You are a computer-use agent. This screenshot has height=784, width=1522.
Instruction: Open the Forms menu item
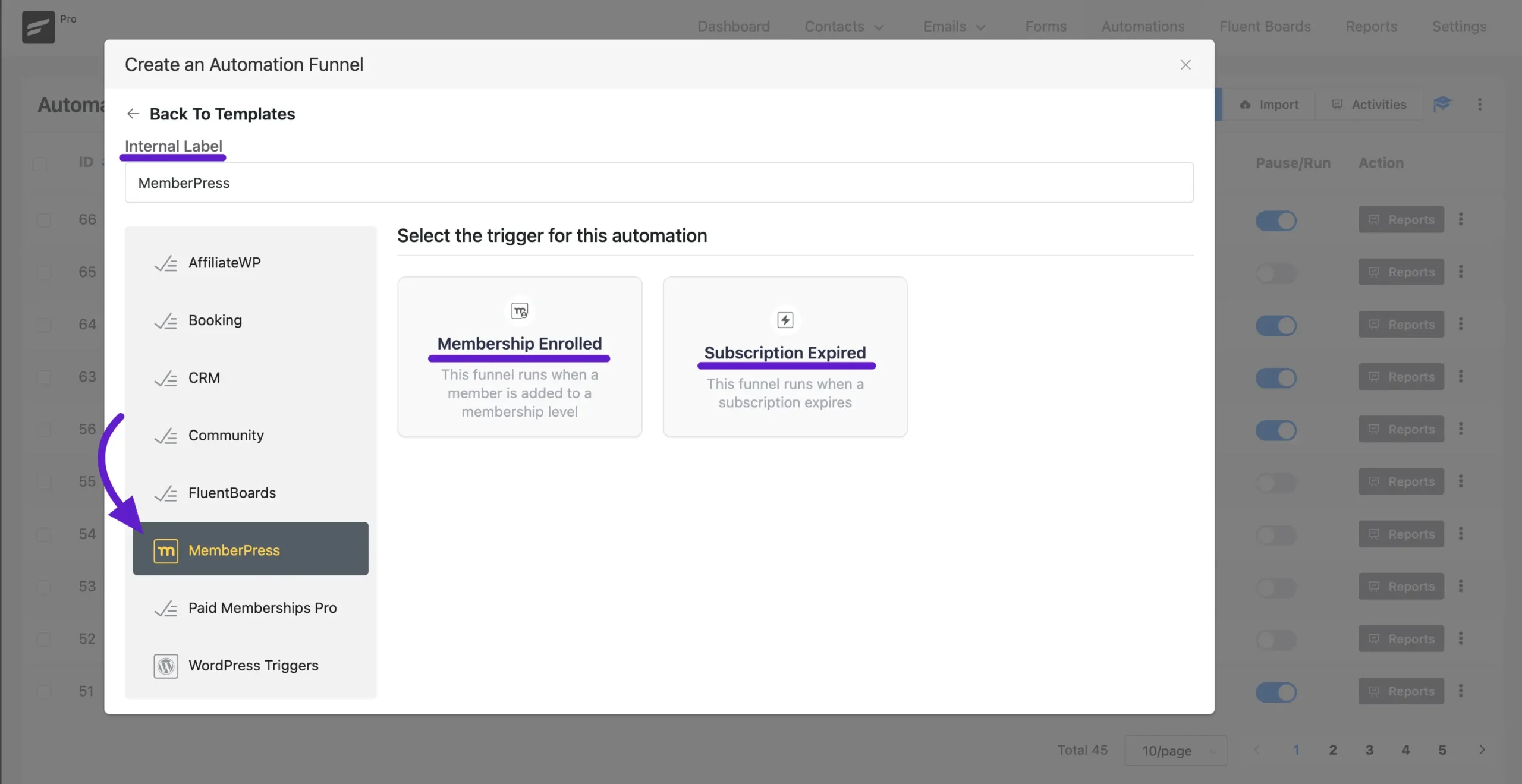click(1046, 26)
